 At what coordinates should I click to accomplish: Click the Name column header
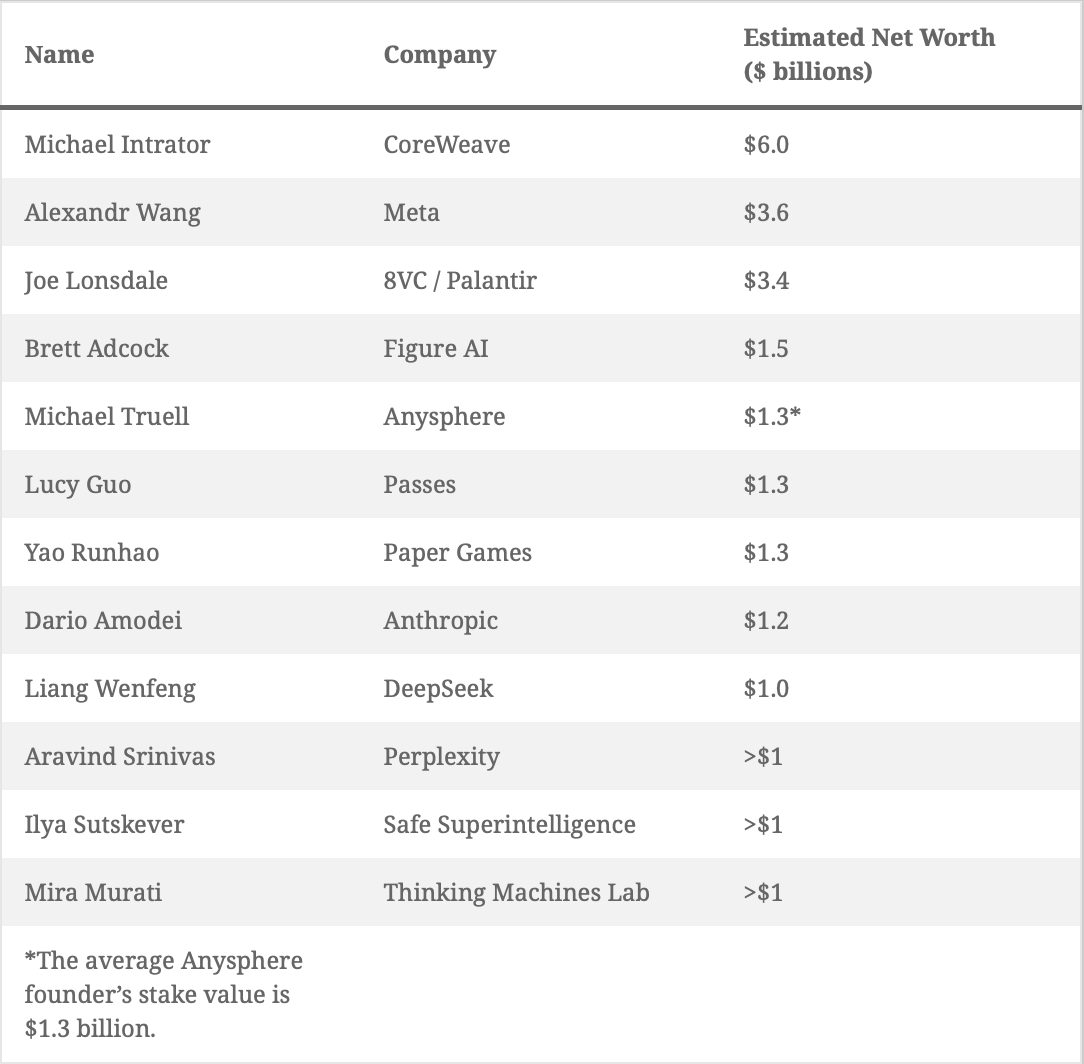coord(59,55)
